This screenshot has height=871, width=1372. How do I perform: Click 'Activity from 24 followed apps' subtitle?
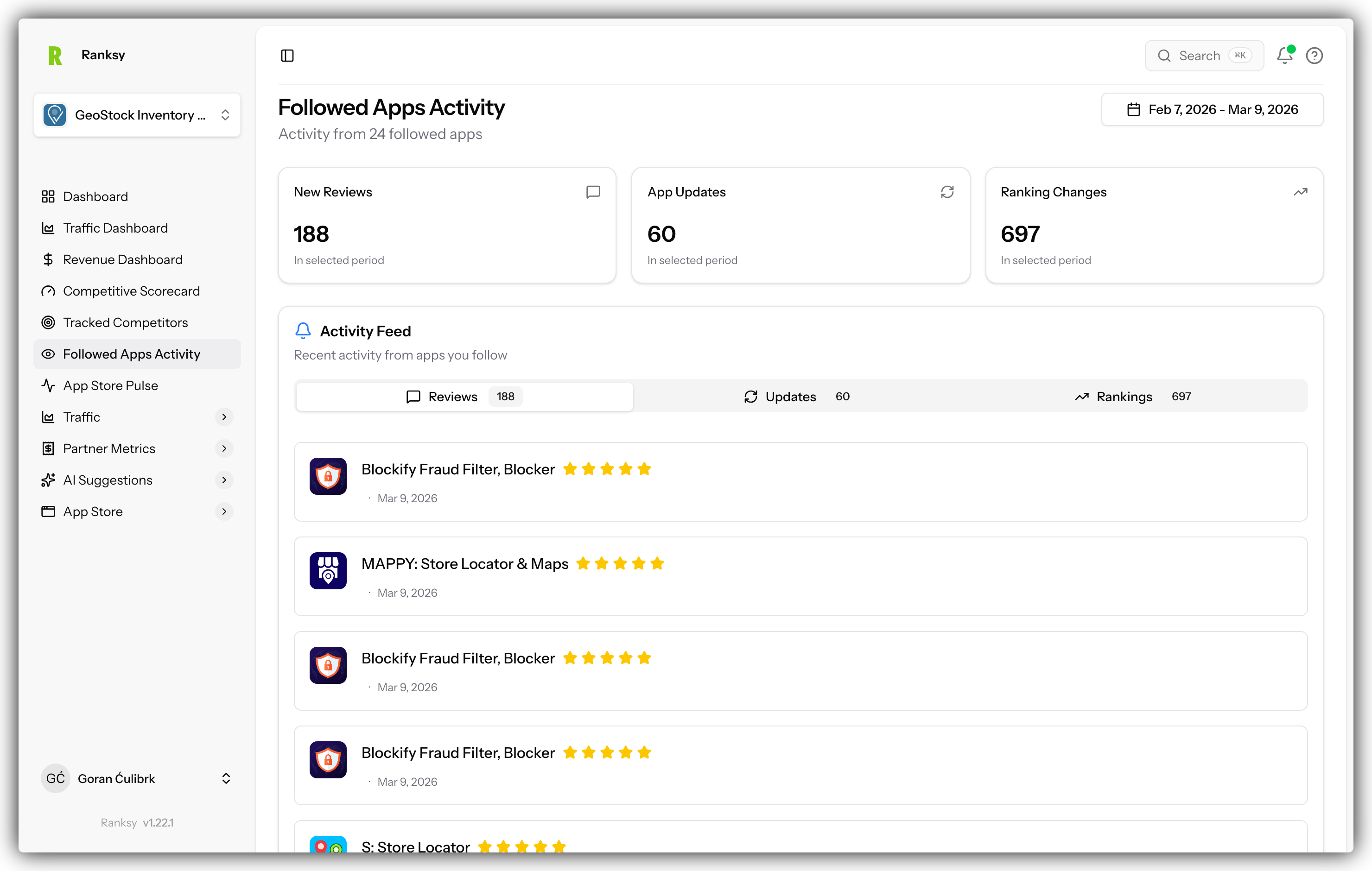pos(380,134)
